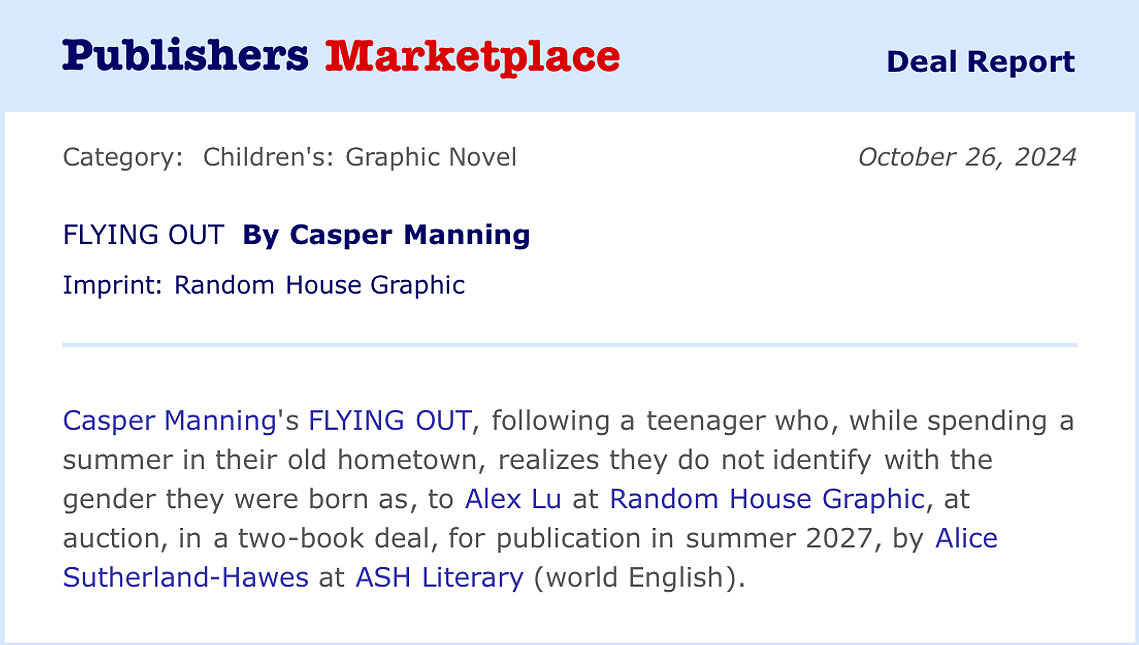This screenshot has width=1139, height=645.
Task: Click the FLYING OUT title heading
Action: point(143,235)
